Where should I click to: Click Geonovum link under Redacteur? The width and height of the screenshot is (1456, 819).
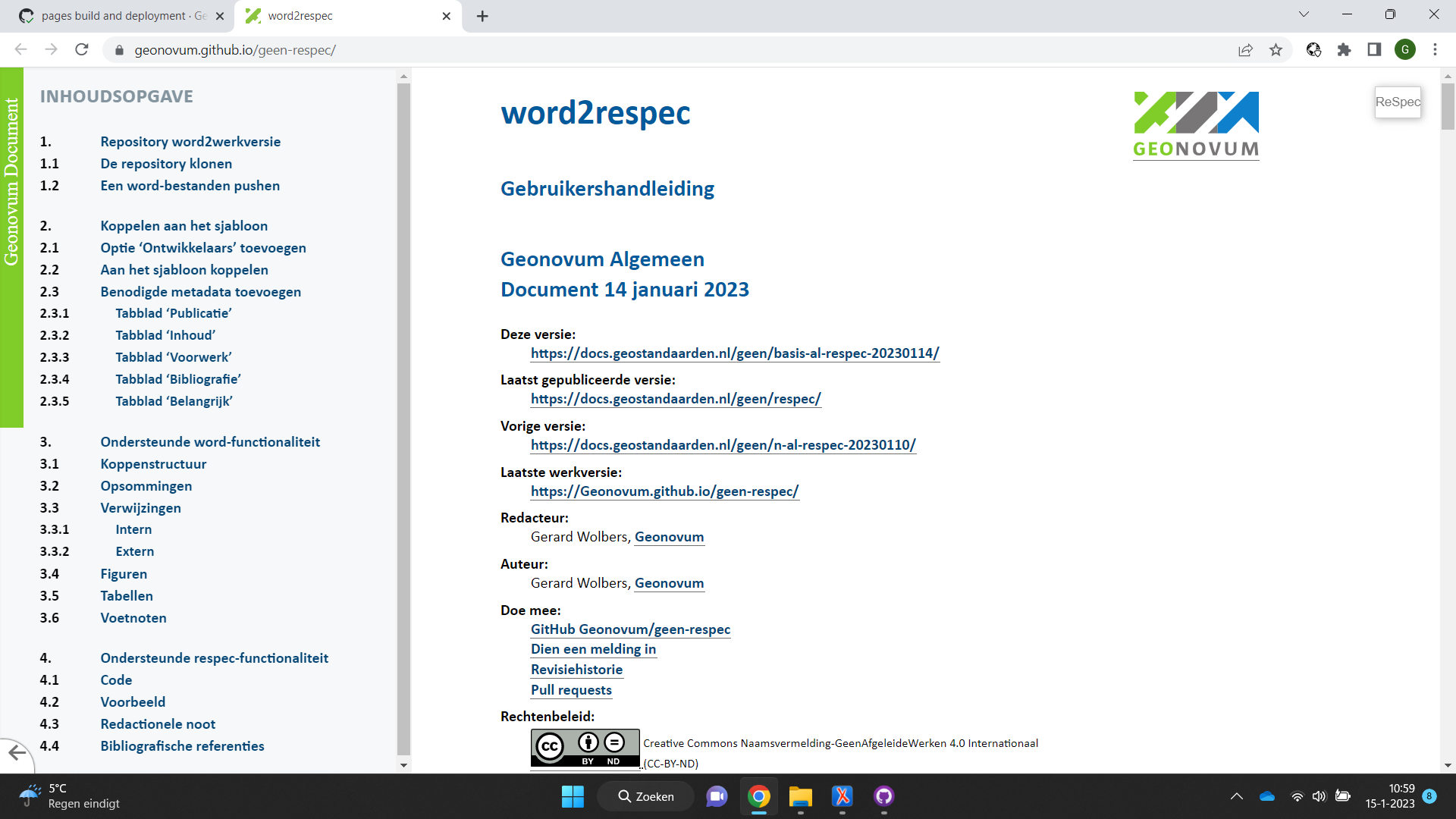coord(670,537)
